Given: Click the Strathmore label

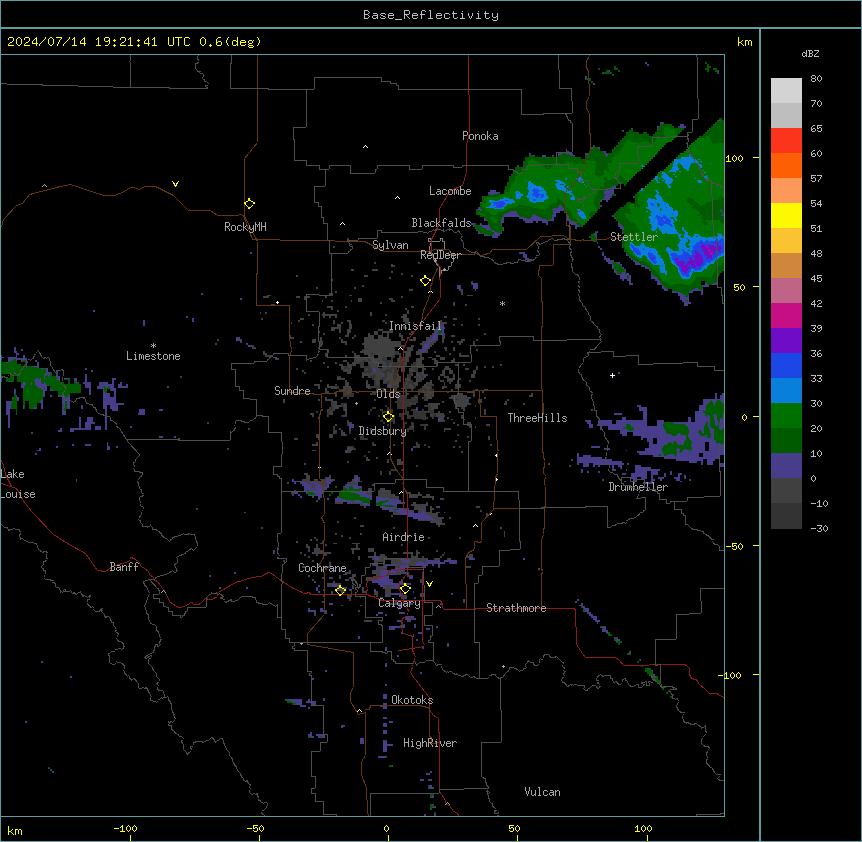Looking at the screenshot, I should (516, 608).
